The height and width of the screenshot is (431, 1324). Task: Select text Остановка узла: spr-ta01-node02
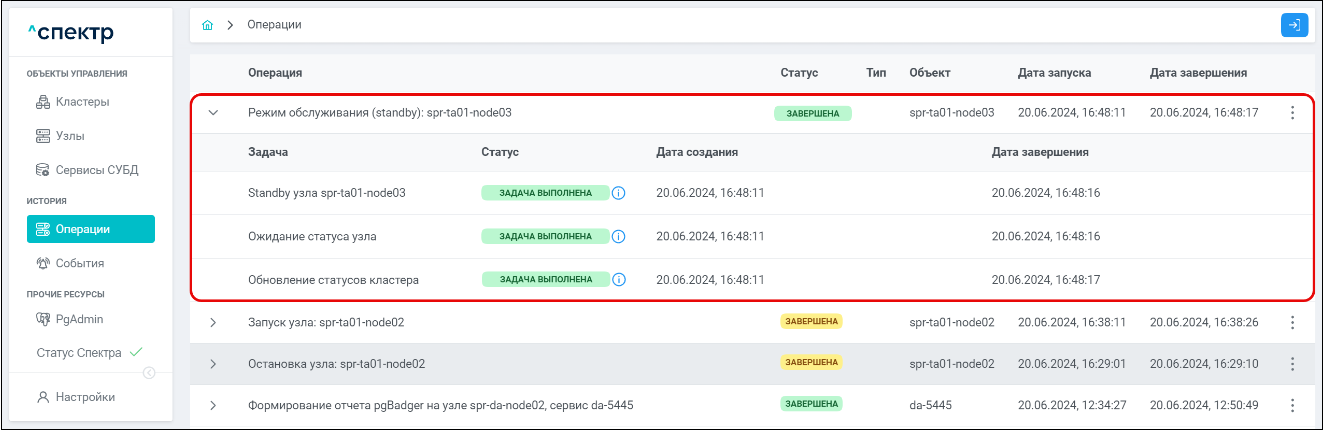(x=337, y=364)
